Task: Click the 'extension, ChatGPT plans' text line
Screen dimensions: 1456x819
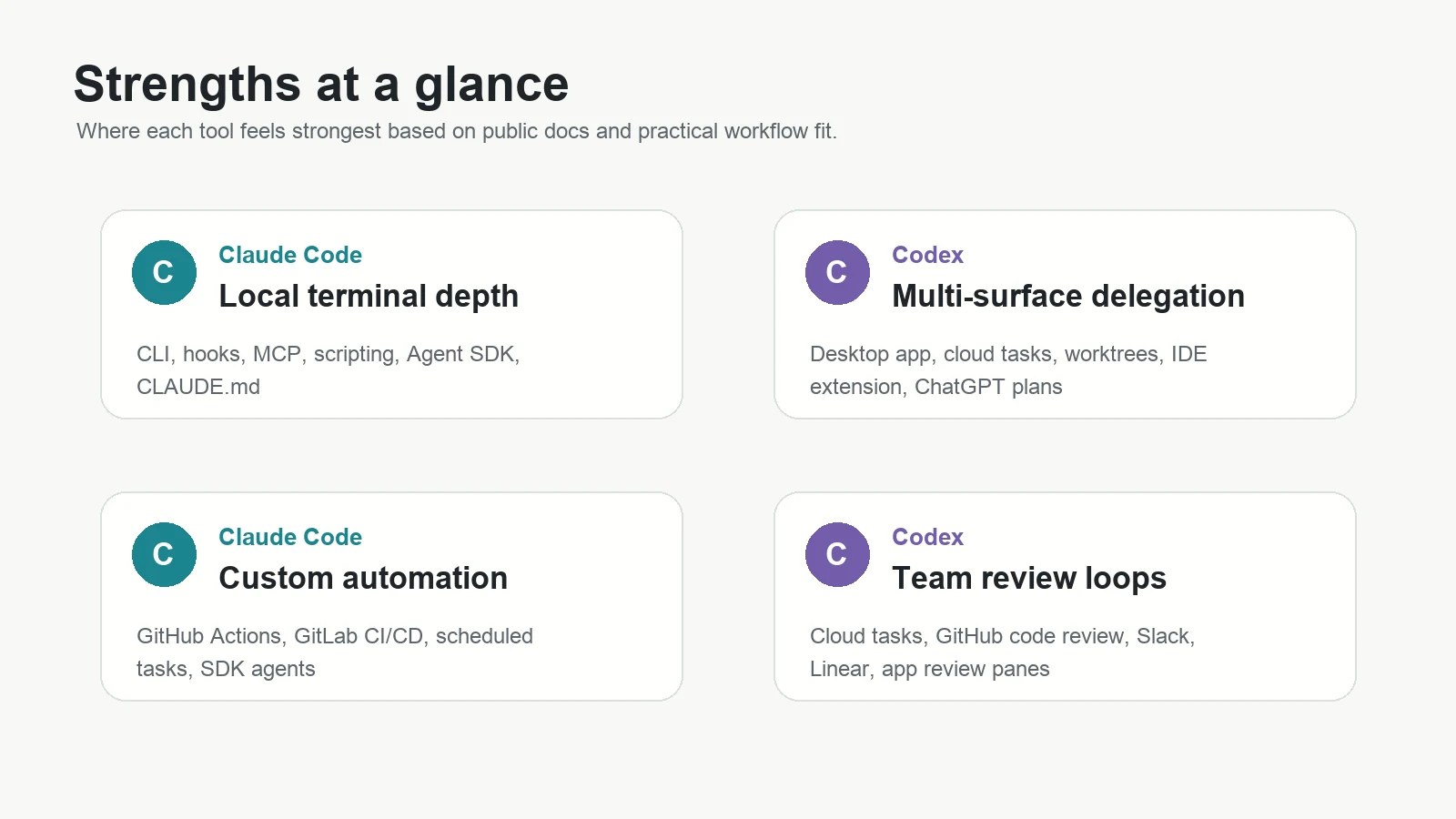Action: coord(936,387)
